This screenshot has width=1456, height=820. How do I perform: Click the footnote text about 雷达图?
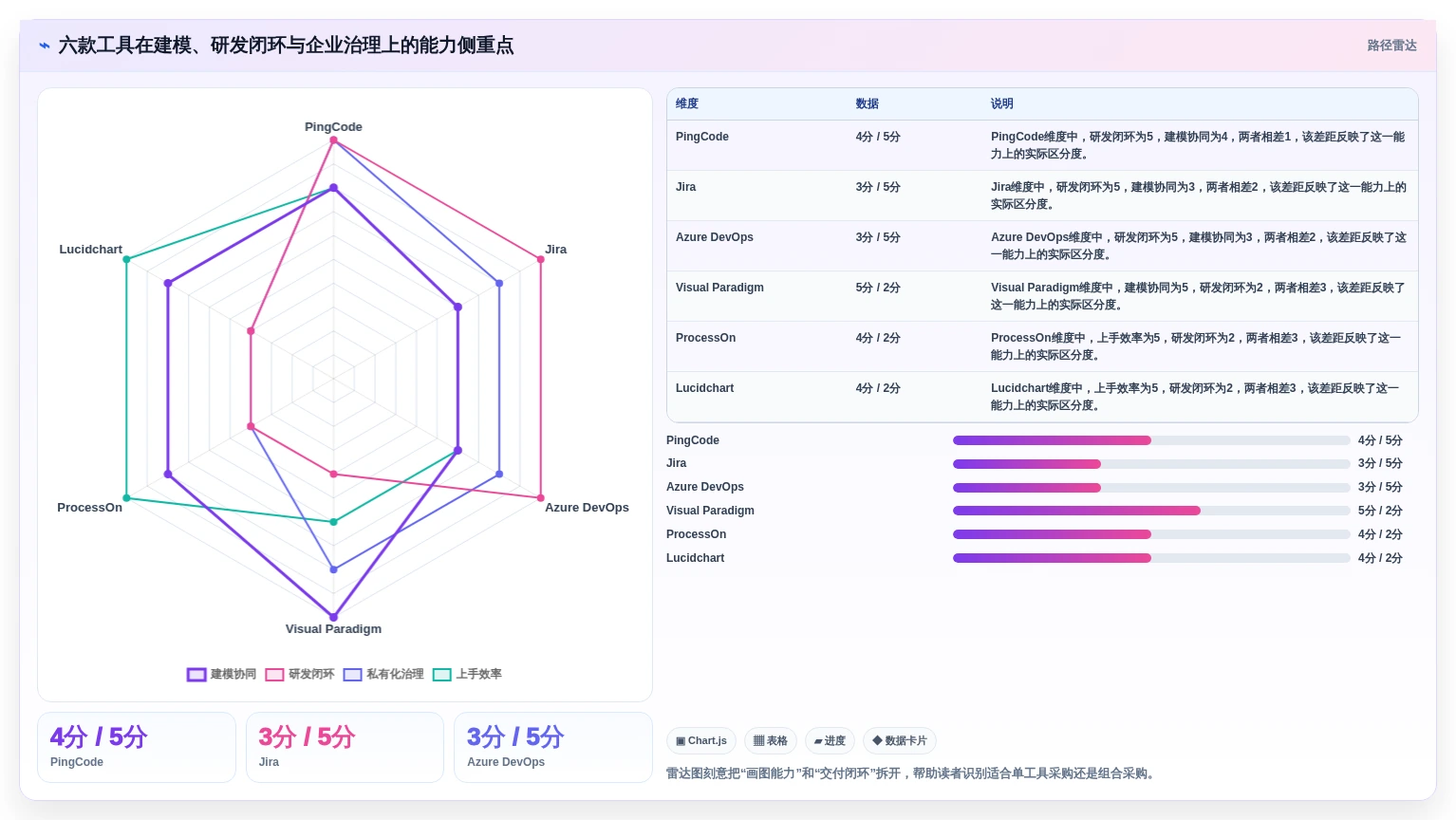click(912, 773)
